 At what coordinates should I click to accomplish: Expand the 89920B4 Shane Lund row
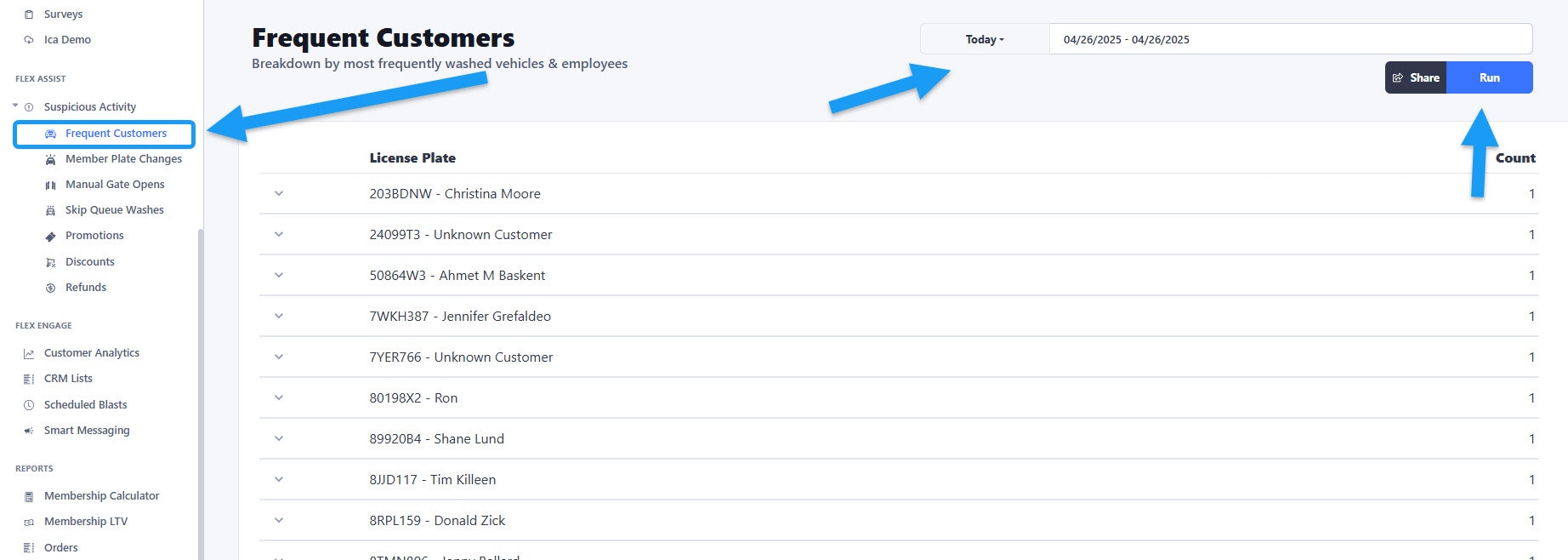pos(279,438)
